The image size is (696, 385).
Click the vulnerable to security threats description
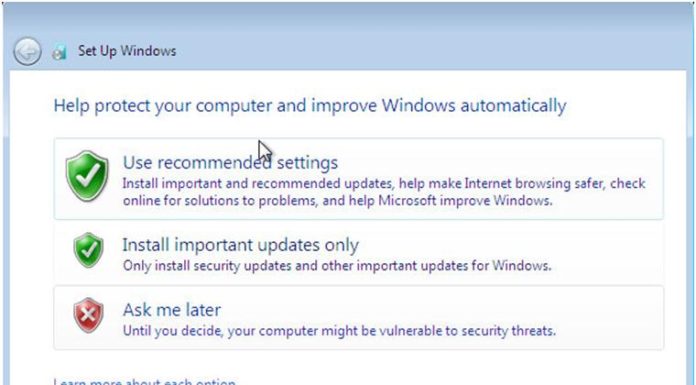(339, 331)
